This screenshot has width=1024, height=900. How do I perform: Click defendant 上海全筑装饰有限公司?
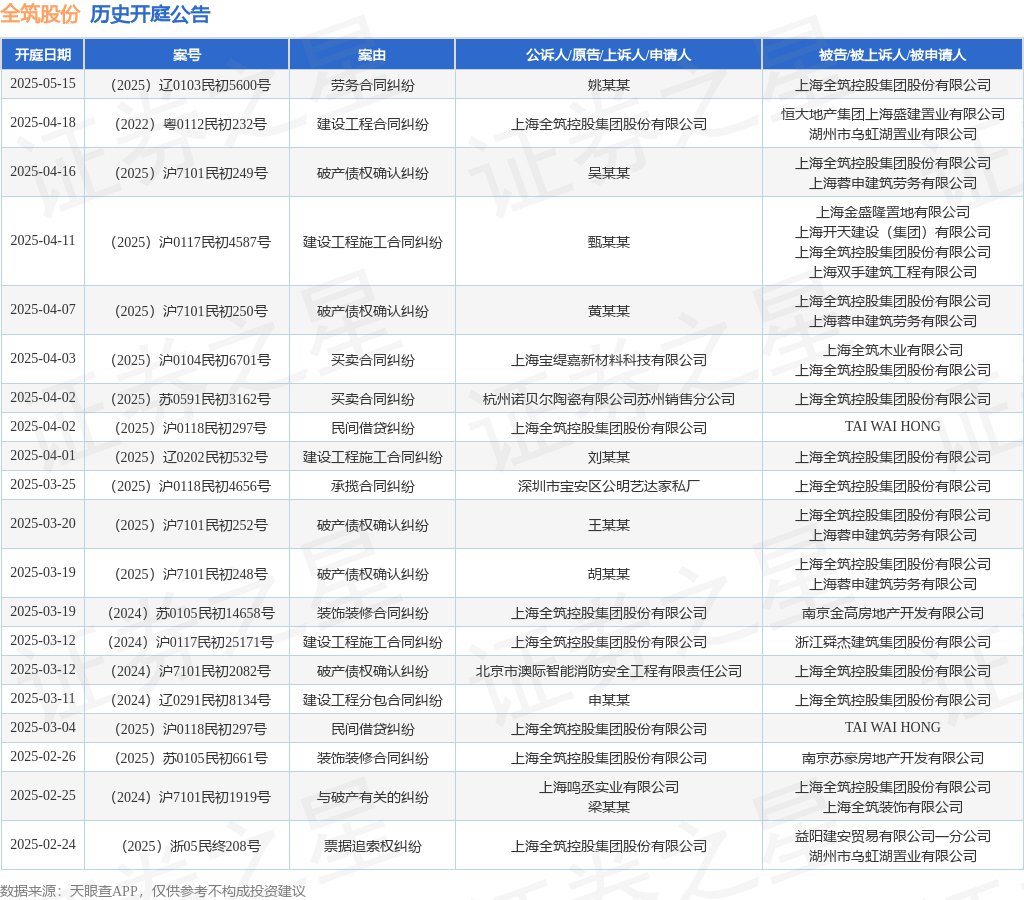(893, 808)
